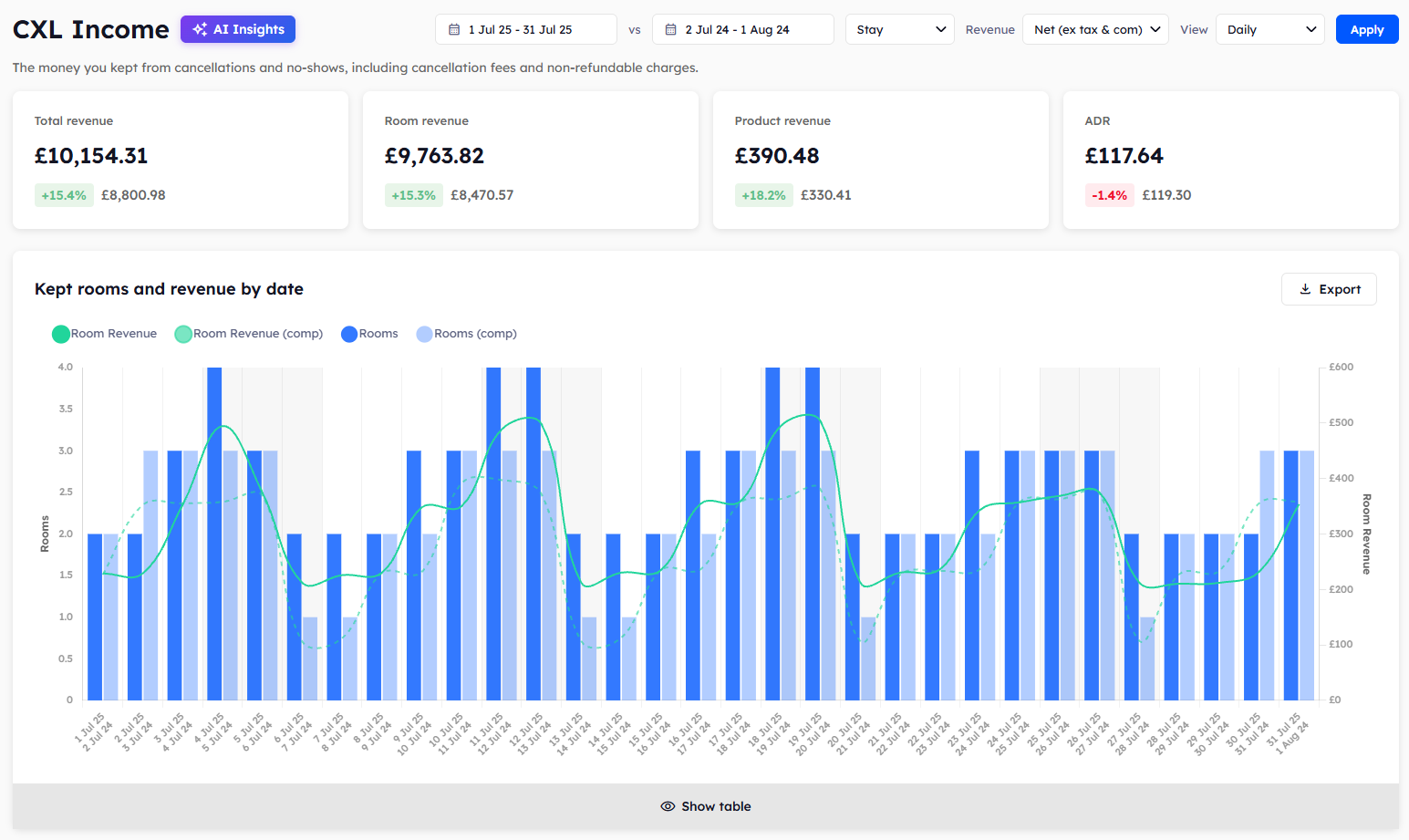
Task: Open the Daily view dropdown
Action: point(1270,29)
